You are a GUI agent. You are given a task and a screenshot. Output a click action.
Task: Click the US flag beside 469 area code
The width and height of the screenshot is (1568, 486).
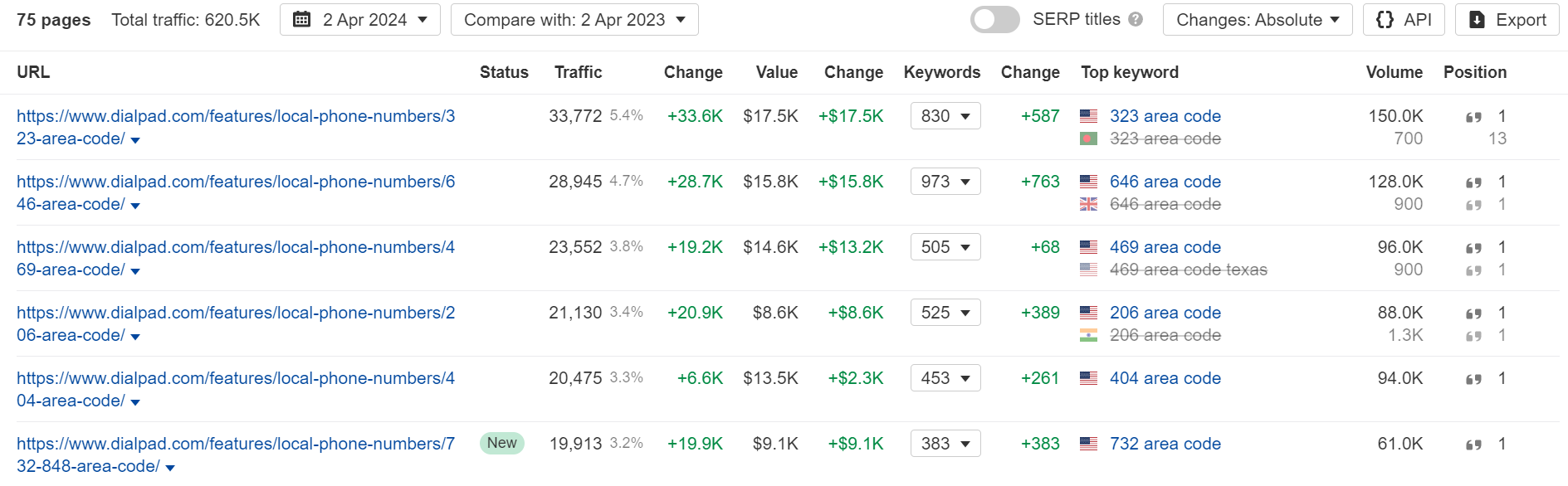(1088, 247)
